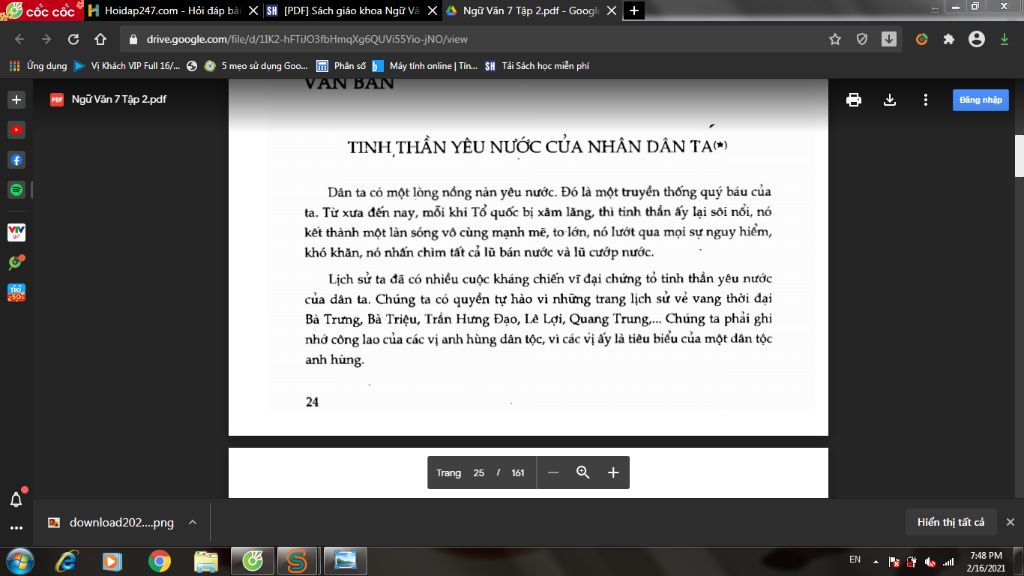Close the Ngữ Văn 7 Tập 2 tab
Viewport: 1024px width, 576px height.
coord(611,10)
